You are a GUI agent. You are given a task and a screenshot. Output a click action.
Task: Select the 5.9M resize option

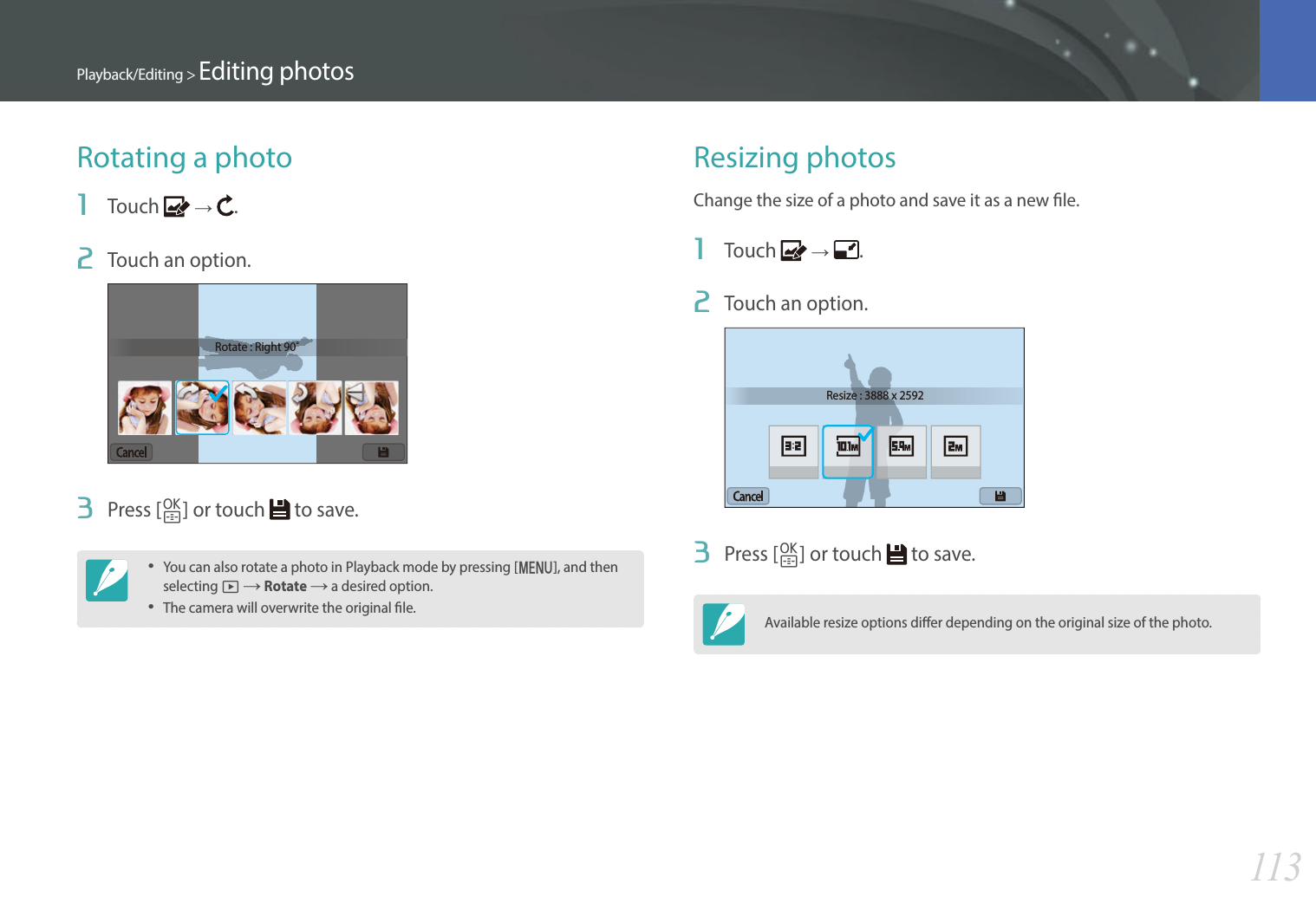click(902, 452)
